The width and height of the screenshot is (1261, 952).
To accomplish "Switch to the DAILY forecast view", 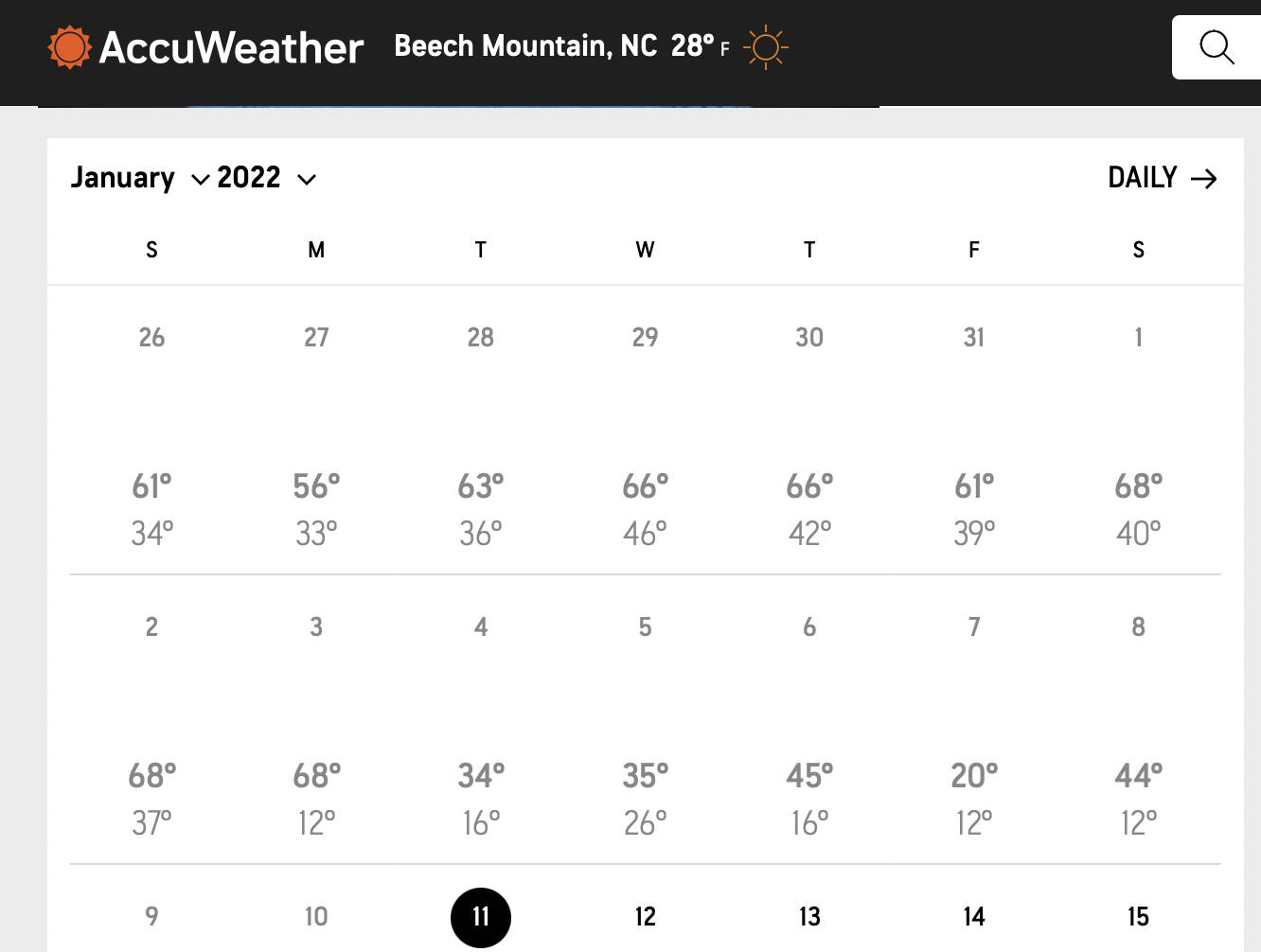I will coord(1142,178).
